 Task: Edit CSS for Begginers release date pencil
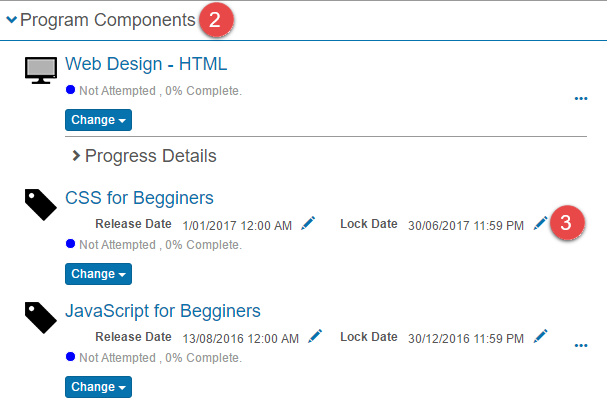(308, 224)
